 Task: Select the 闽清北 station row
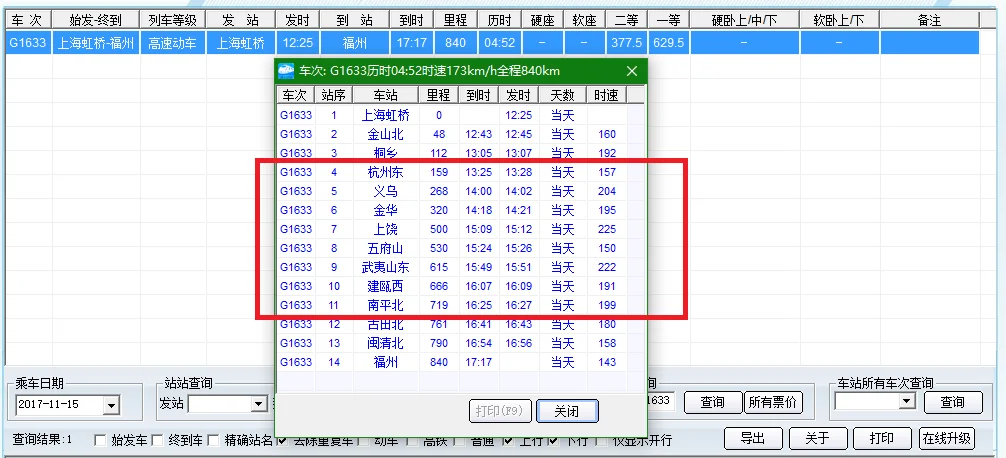[452, 343]
